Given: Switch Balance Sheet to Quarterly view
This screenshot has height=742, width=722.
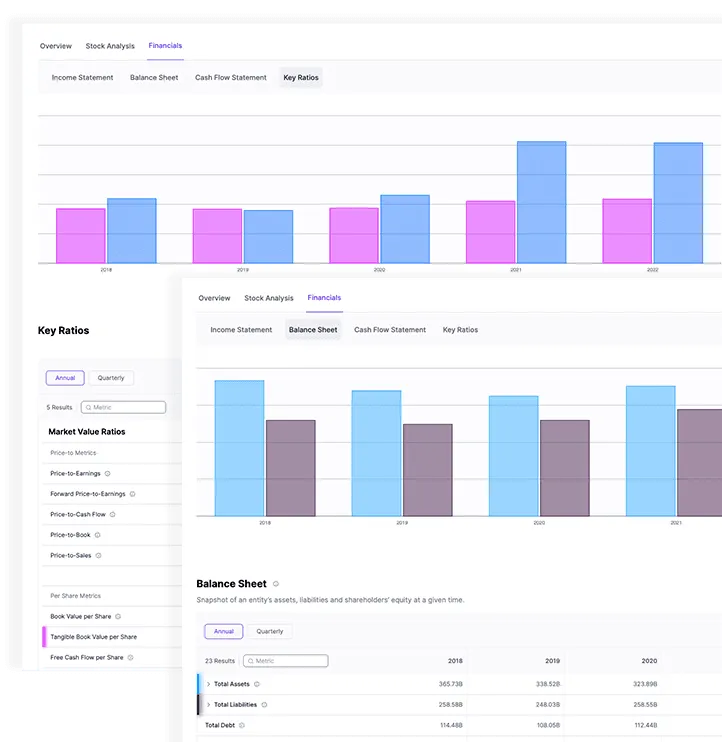Looking at the screenshot, I should coord(270,631).
